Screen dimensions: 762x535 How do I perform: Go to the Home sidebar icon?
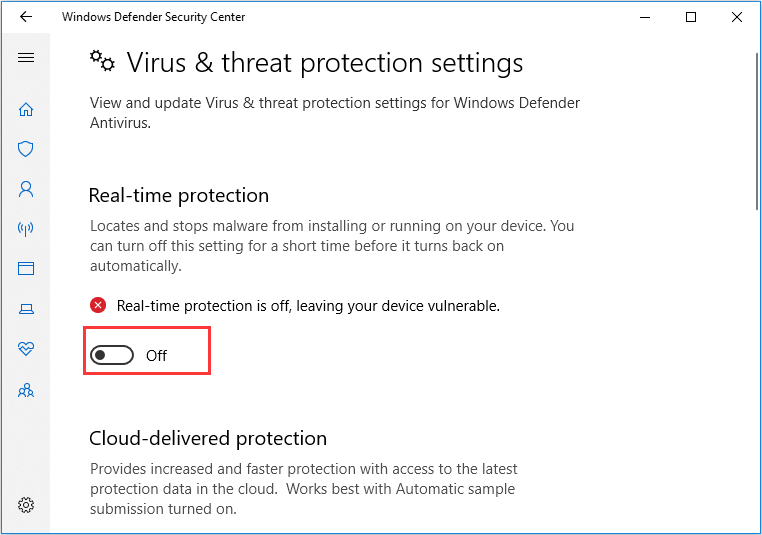26,109
